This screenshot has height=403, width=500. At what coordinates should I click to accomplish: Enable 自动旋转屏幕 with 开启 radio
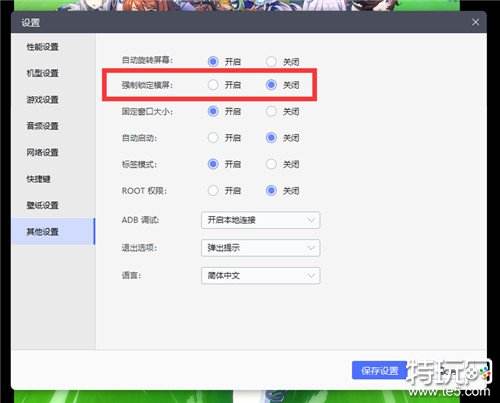pos(213,61)
